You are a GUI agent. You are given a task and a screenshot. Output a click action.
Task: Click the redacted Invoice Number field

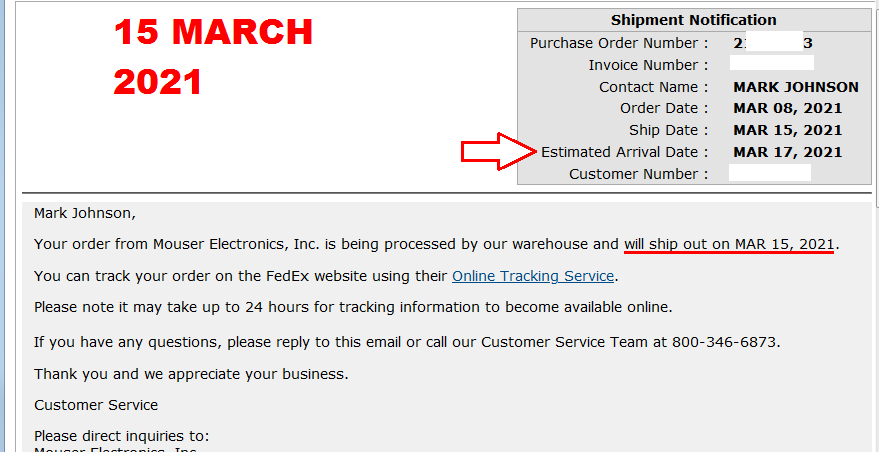point(771,62)
